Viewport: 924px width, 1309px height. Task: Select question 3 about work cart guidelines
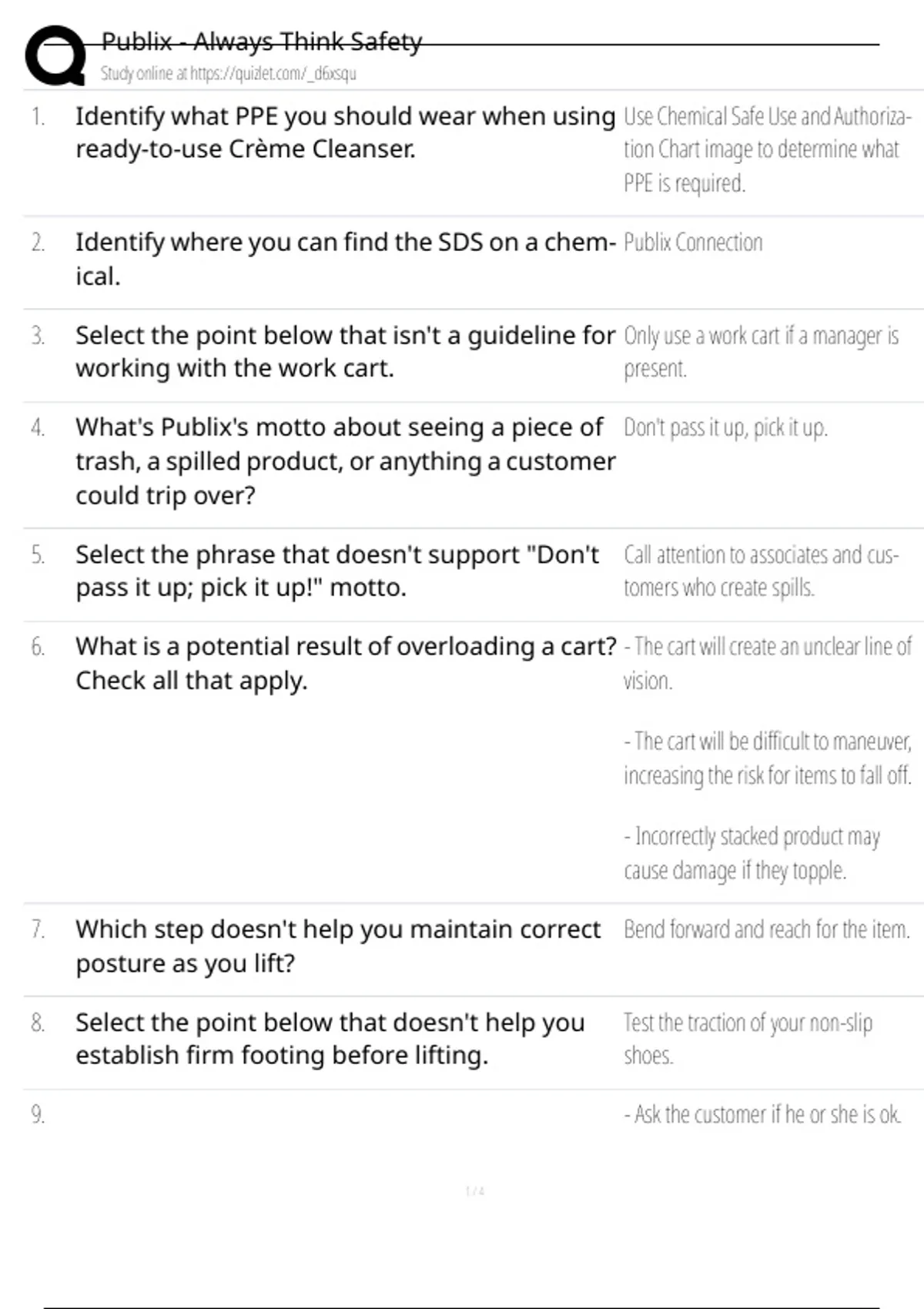pos(345,352)
